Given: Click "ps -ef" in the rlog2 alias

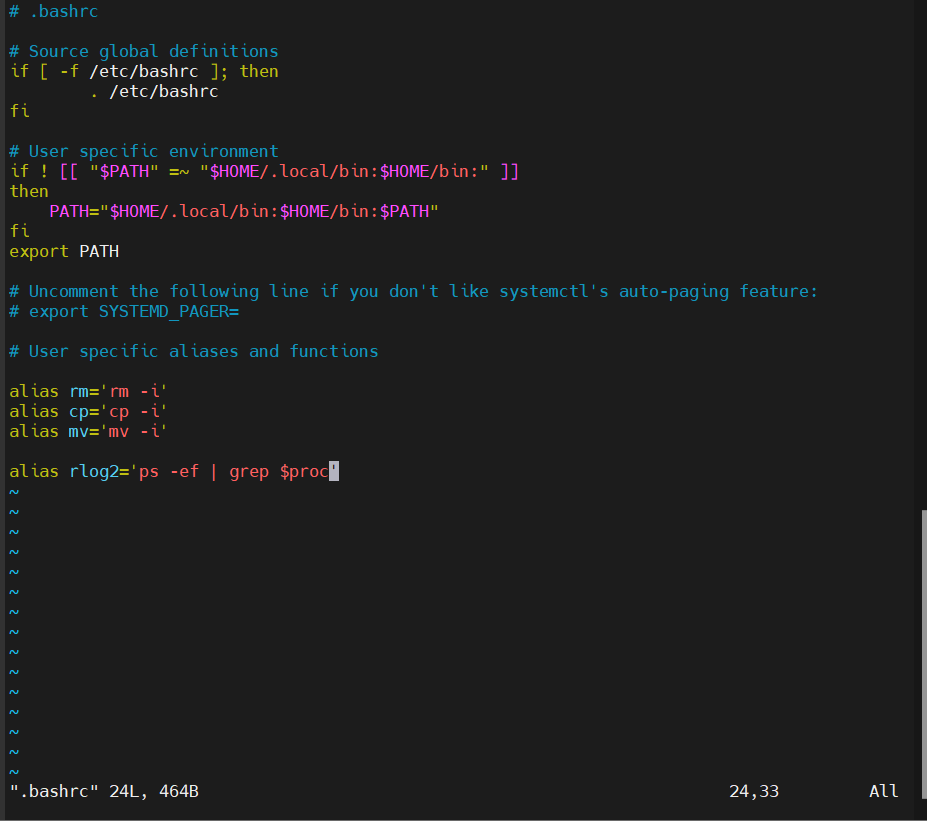Looking at the screenshot, I should pyautogui.click(x=168, y=472).
